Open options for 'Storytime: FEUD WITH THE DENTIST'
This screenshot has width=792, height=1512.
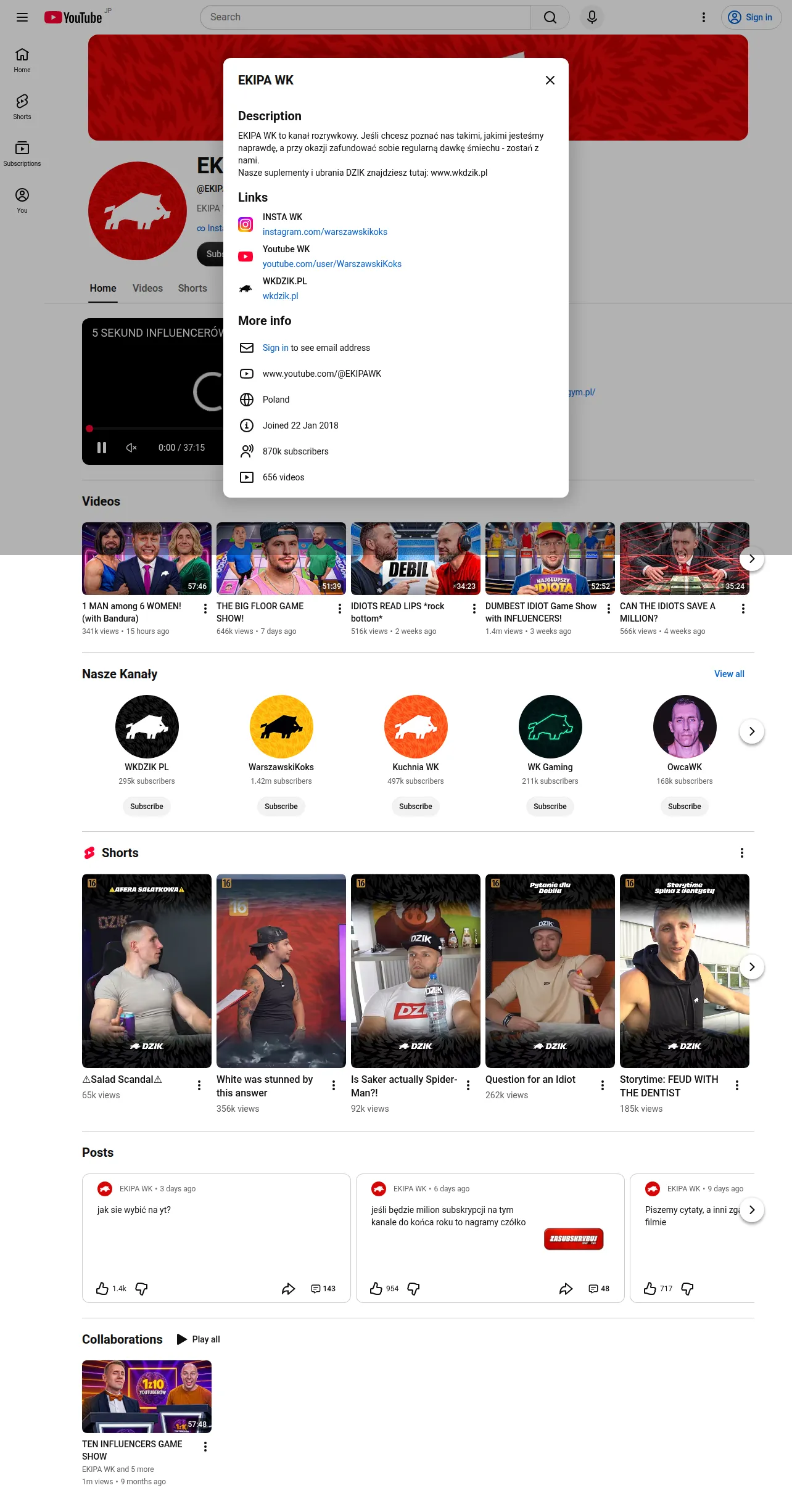coord(737,1085)
